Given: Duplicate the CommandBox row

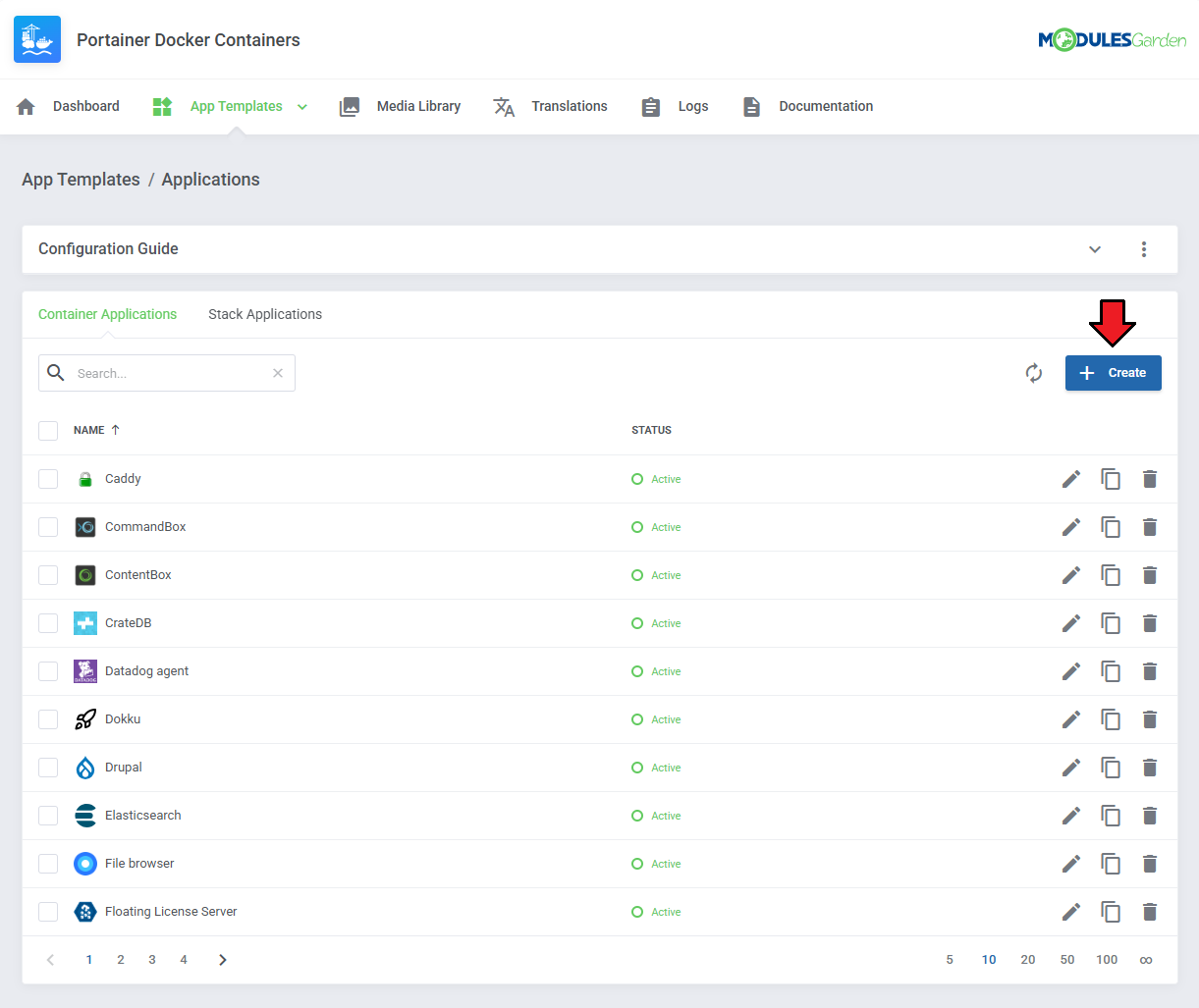Looking at the screenshot, I should (1111, 527).
